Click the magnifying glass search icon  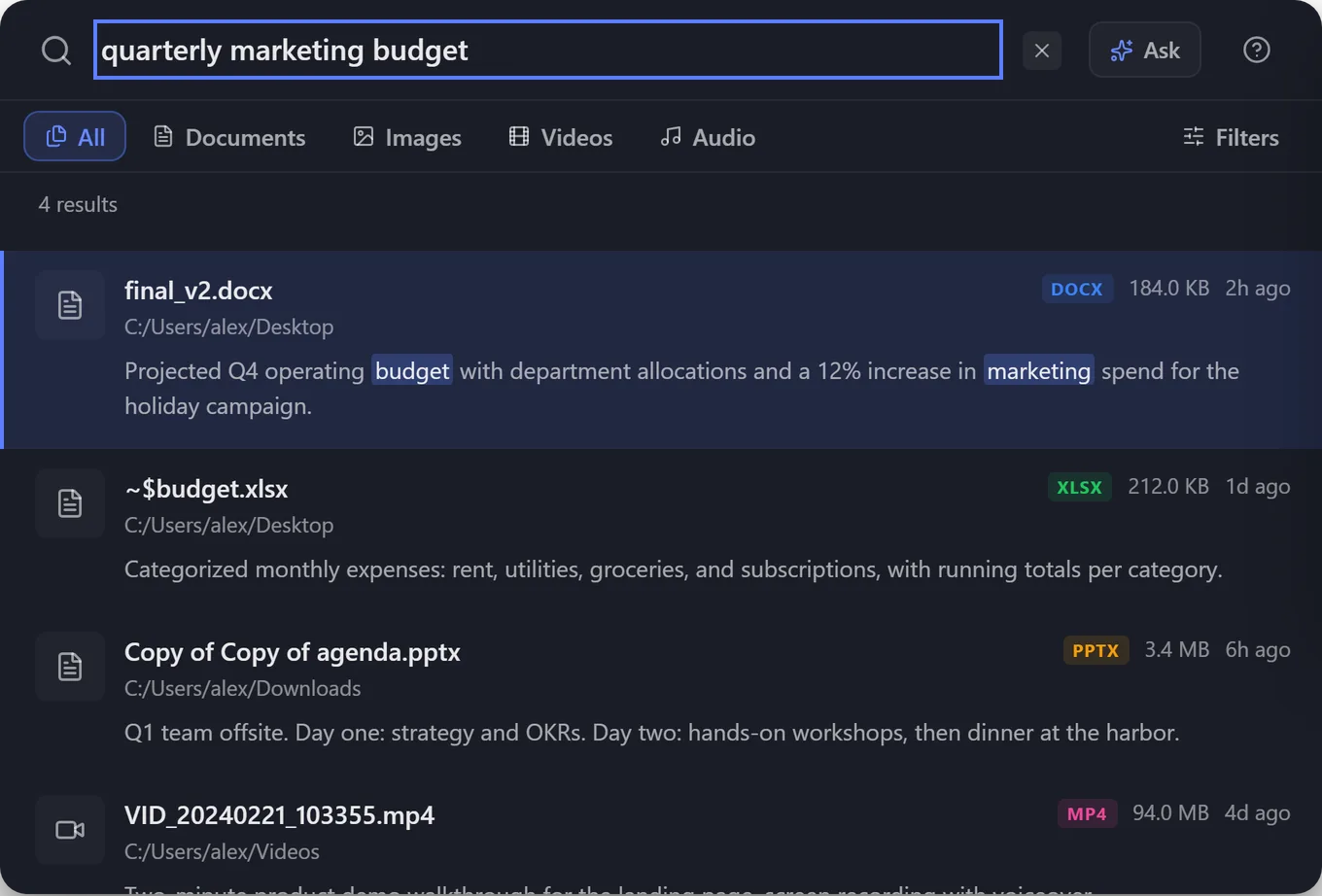click(56, 51)
